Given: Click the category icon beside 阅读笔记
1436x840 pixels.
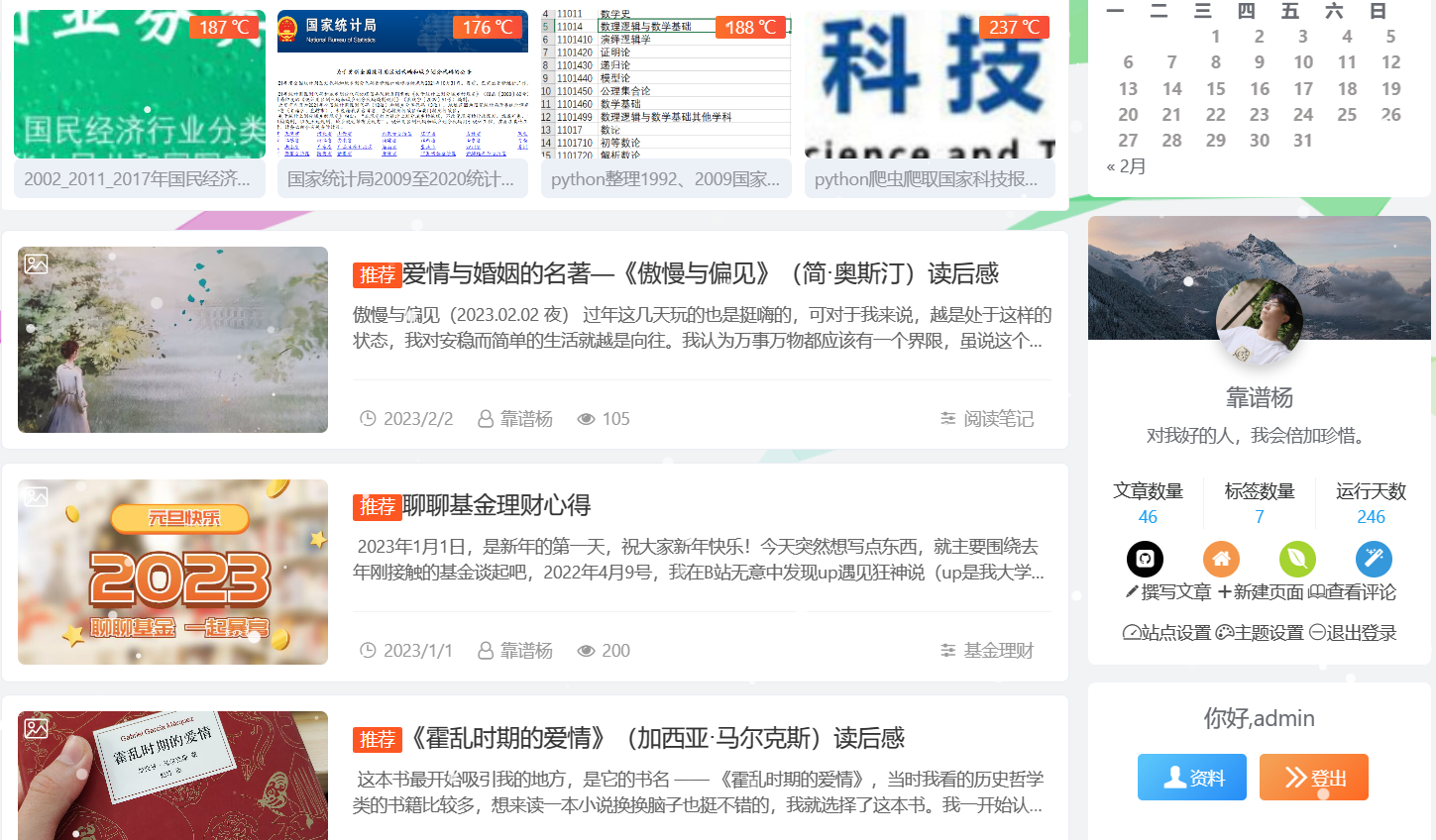Looking at the screenshot, I should [x=948, y=419].
